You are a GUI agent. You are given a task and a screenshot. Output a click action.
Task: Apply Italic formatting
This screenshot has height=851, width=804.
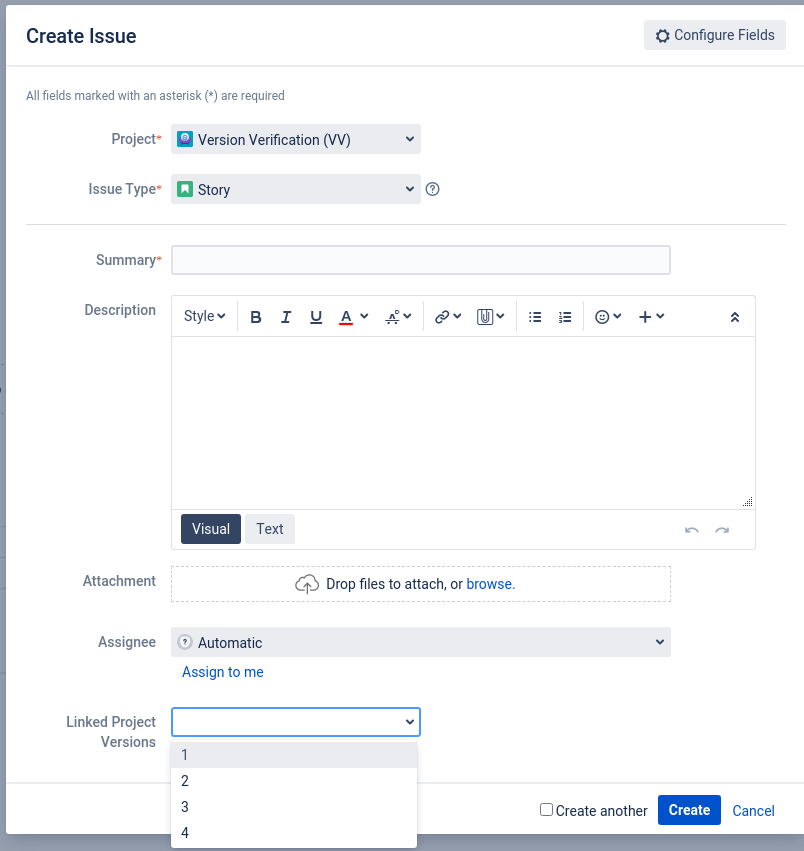[286, 317]
